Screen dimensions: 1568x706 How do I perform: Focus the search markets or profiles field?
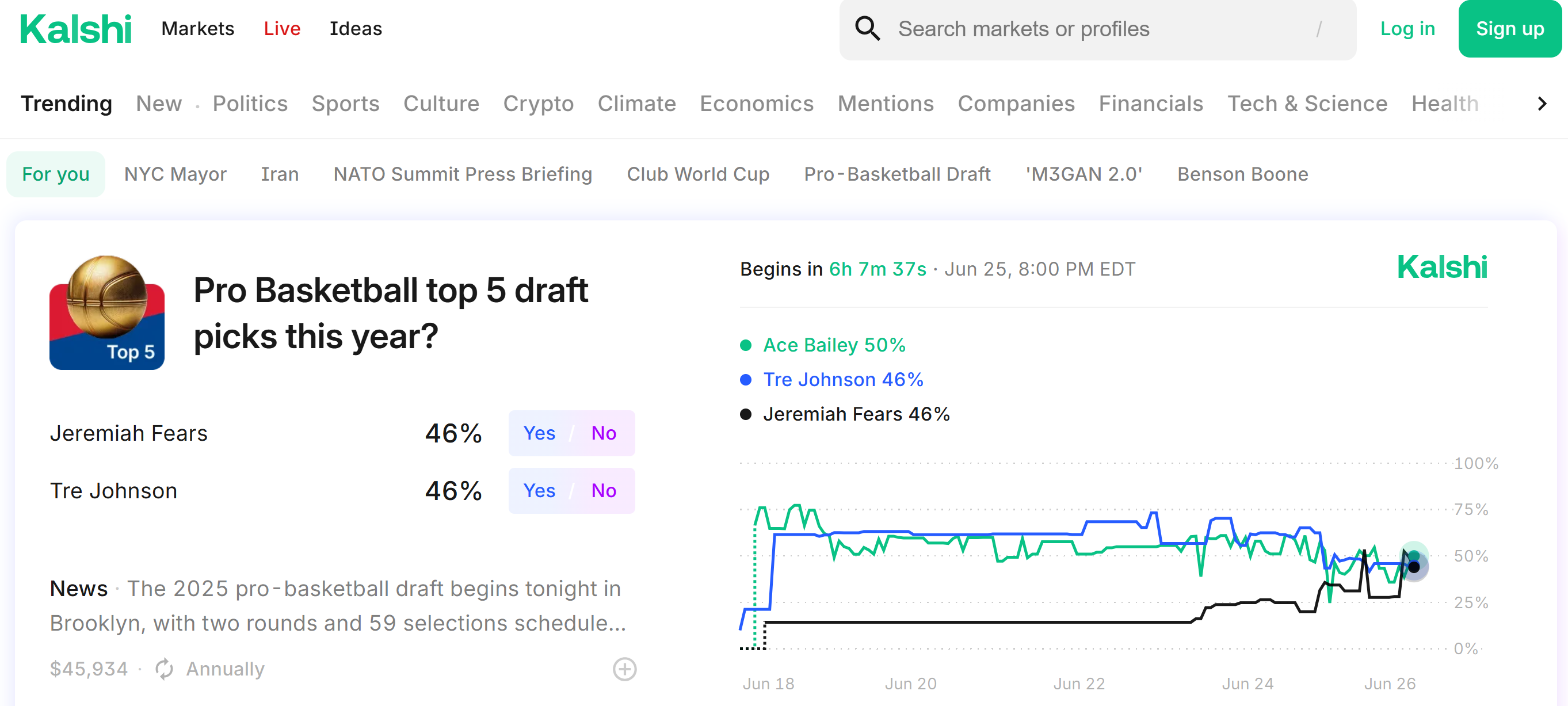tap(1097, 29)
